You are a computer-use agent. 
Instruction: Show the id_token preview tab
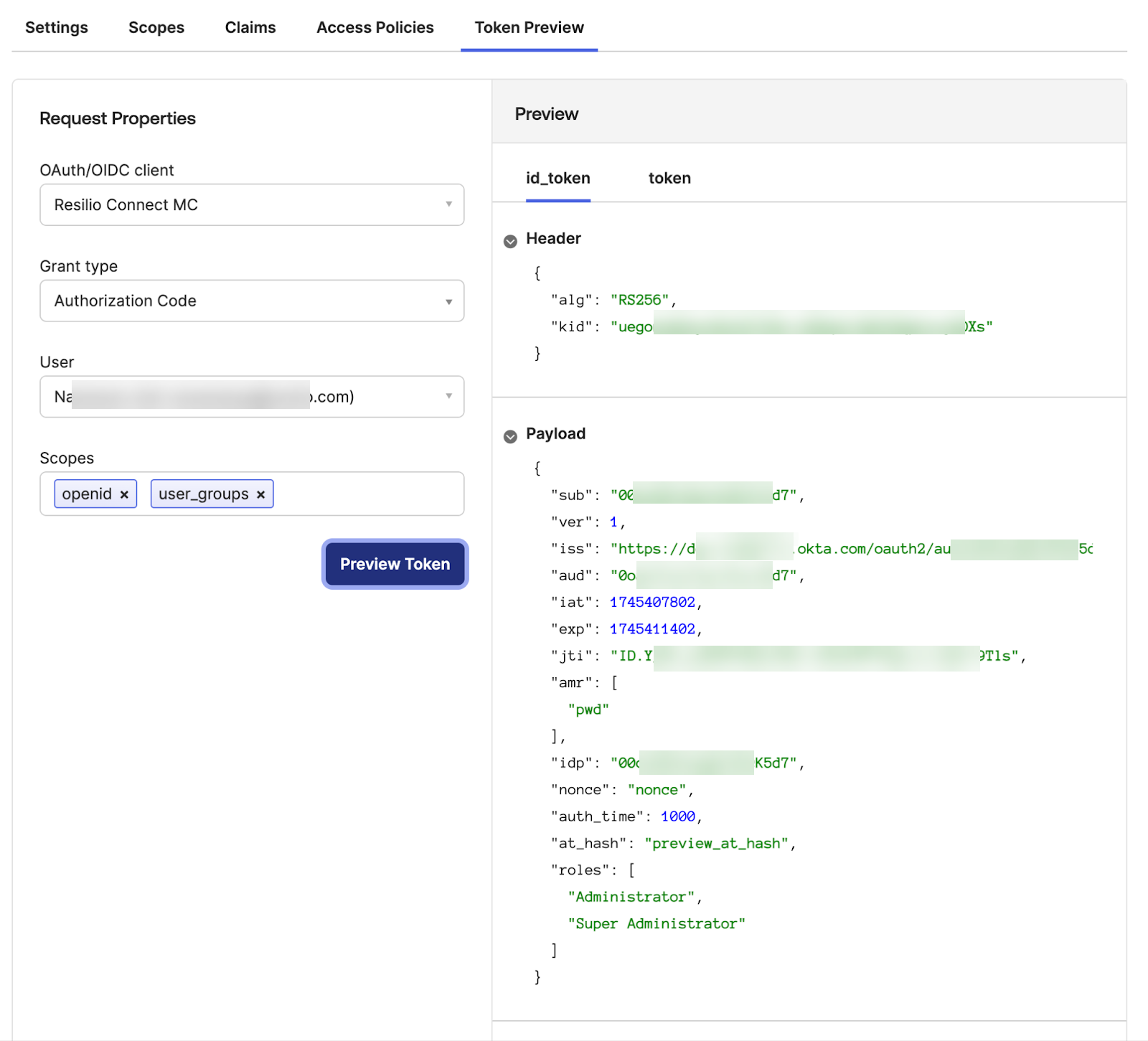point(558,178)
